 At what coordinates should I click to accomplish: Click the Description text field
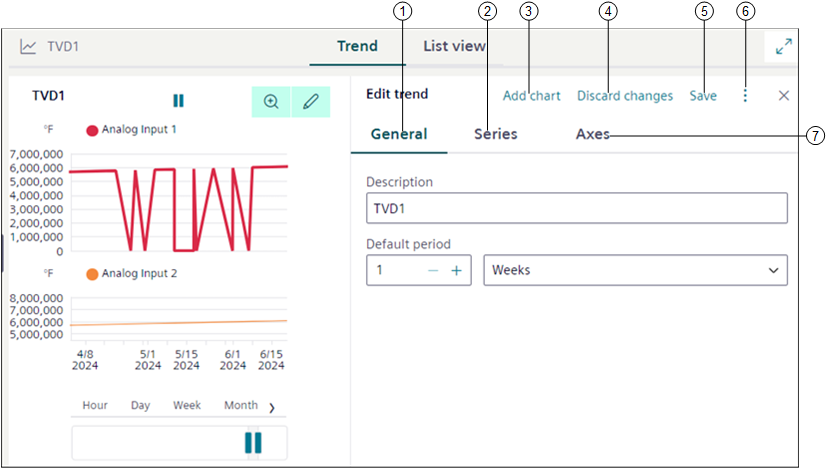click(577, 209)
